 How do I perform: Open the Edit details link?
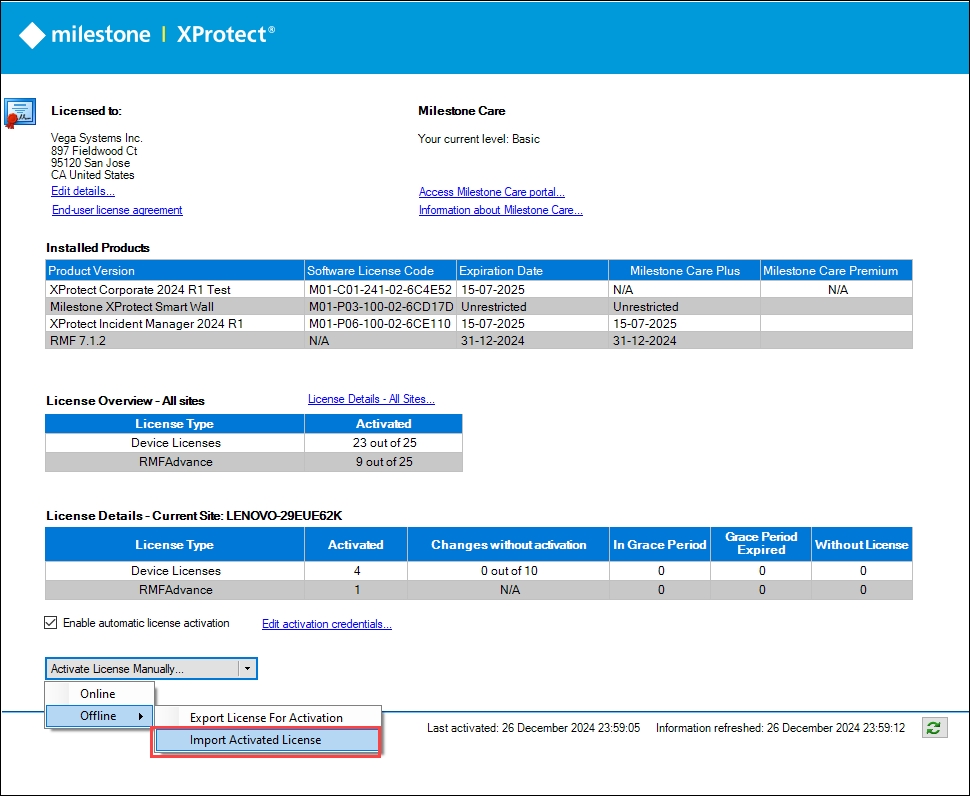point(83,191)
